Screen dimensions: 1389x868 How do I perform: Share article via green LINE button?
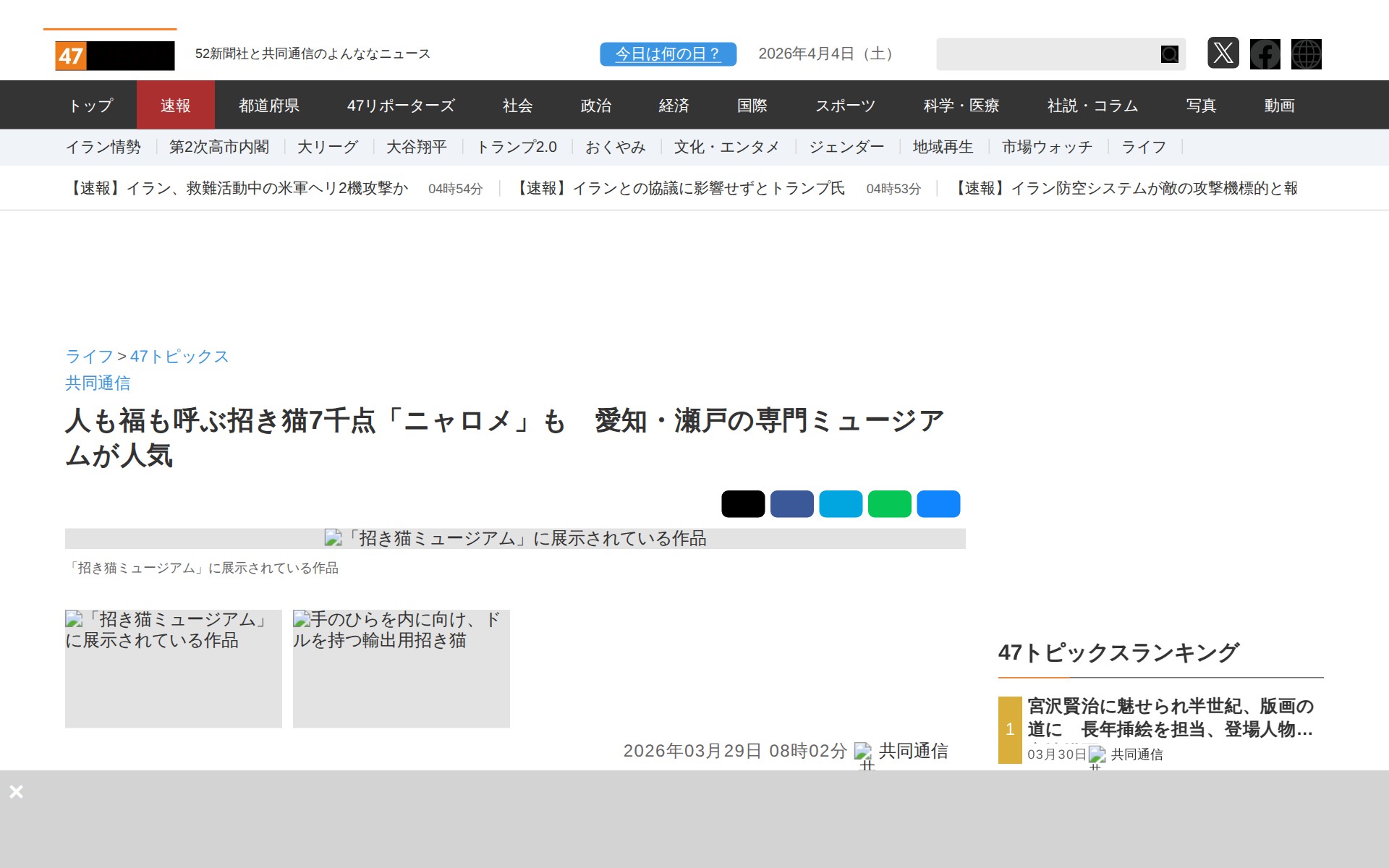[x=889, y=504]
